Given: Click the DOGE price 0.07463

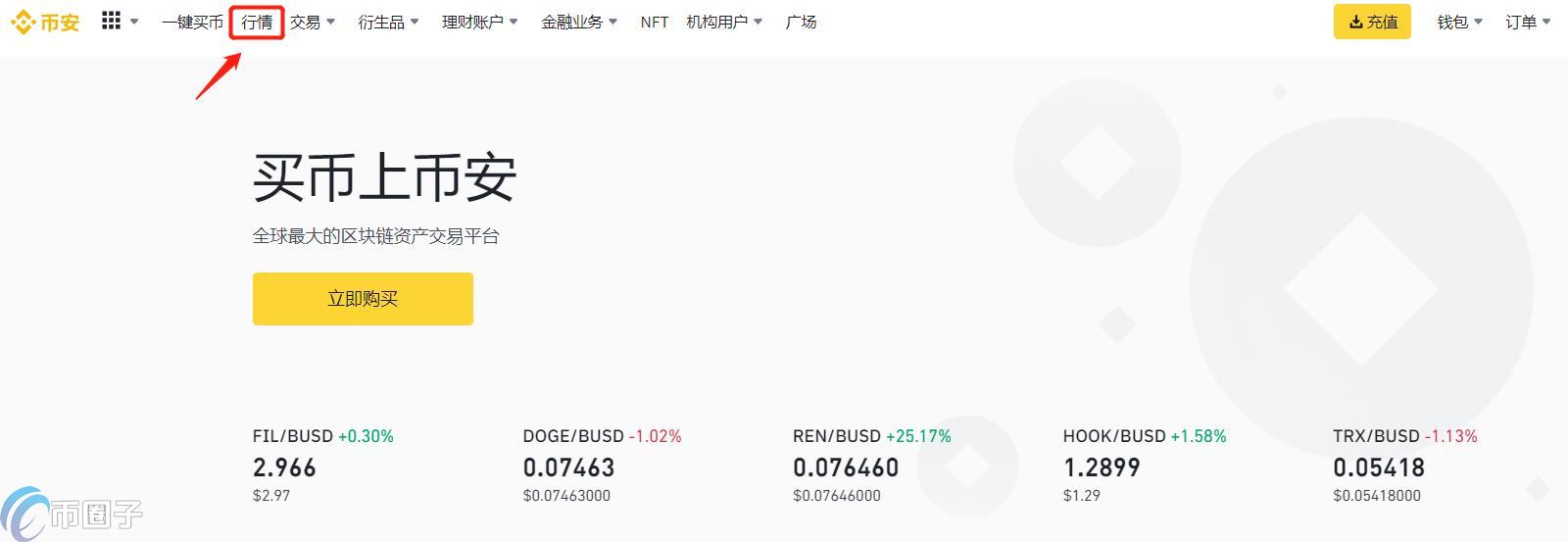Looking at the screenshot, I should pos(568,468).
